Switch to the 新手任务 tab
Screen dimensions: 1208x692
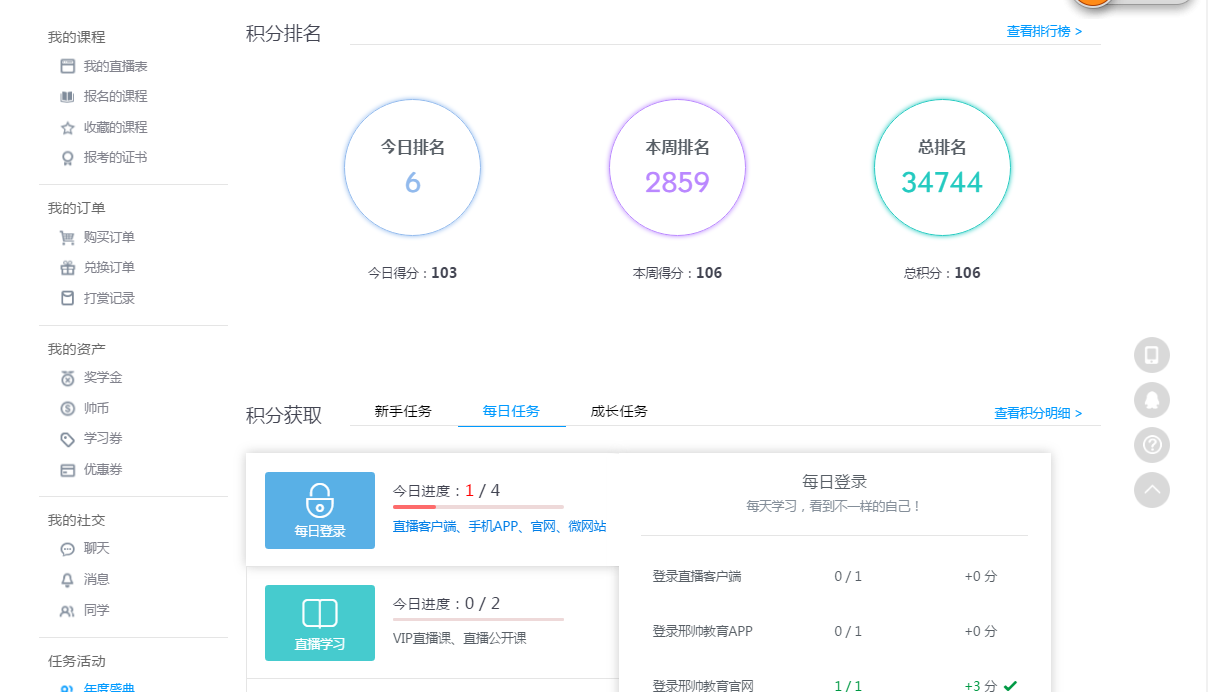(403, 411)
